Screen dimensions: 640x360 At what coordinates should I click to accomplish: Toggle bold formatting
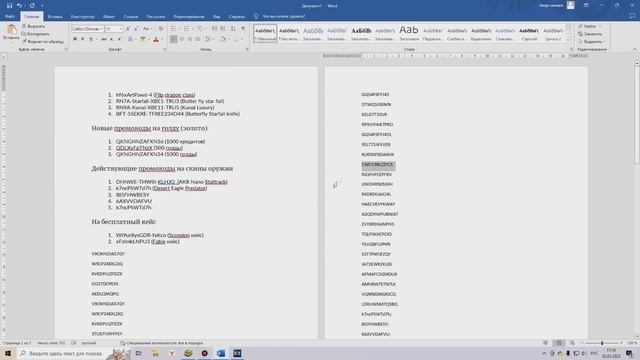point(75,39)
